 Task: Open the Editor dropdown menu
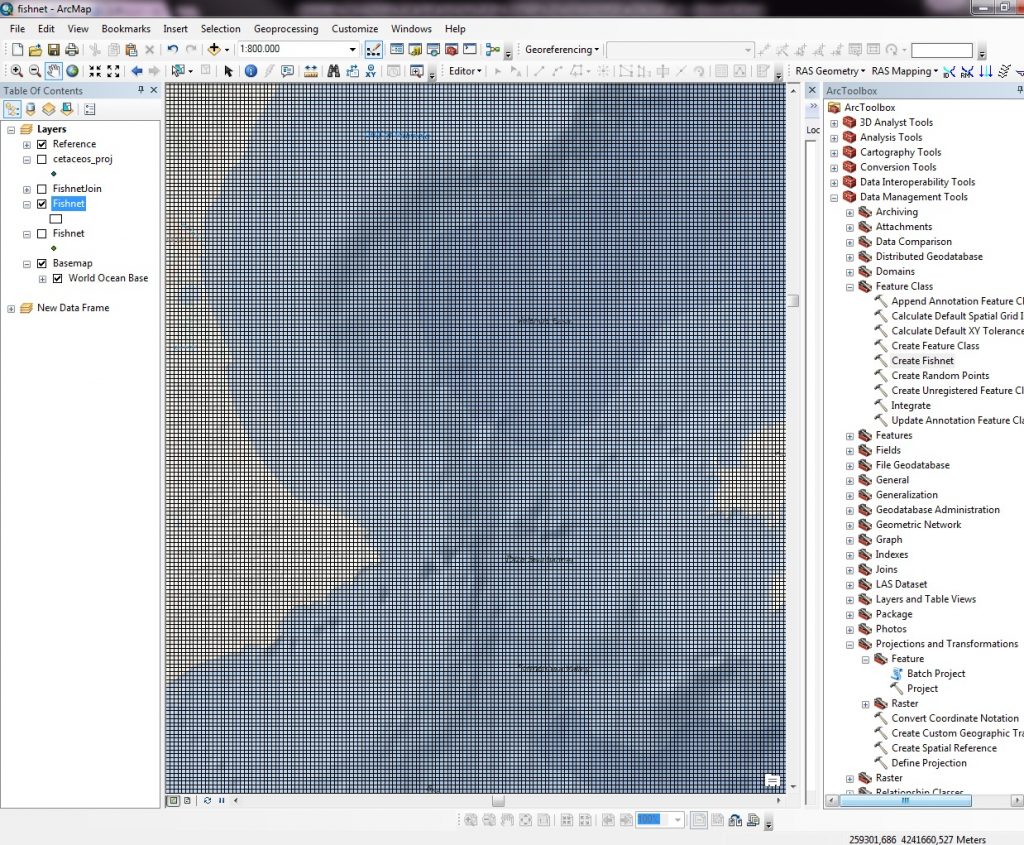point(465,71)
